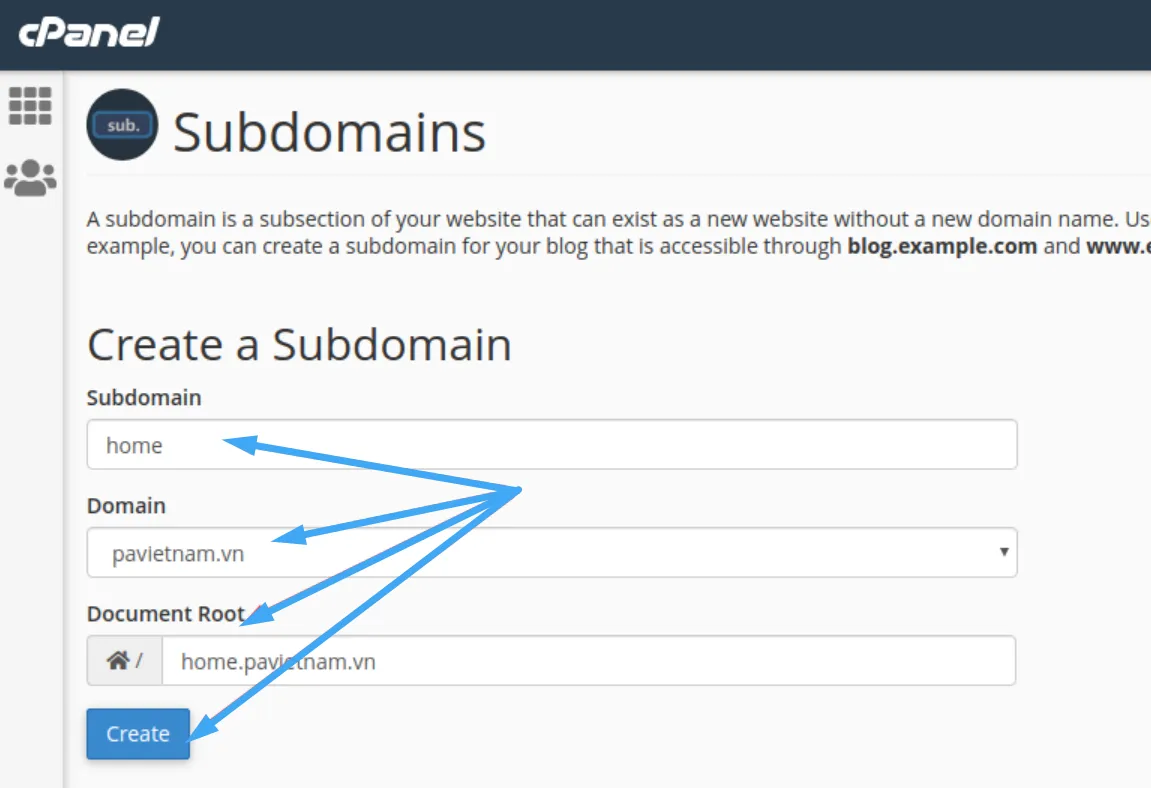1151x788 pixels.
Task: Open the User Manager people icon
Action: pyautogui.click(x=30, y=178)
